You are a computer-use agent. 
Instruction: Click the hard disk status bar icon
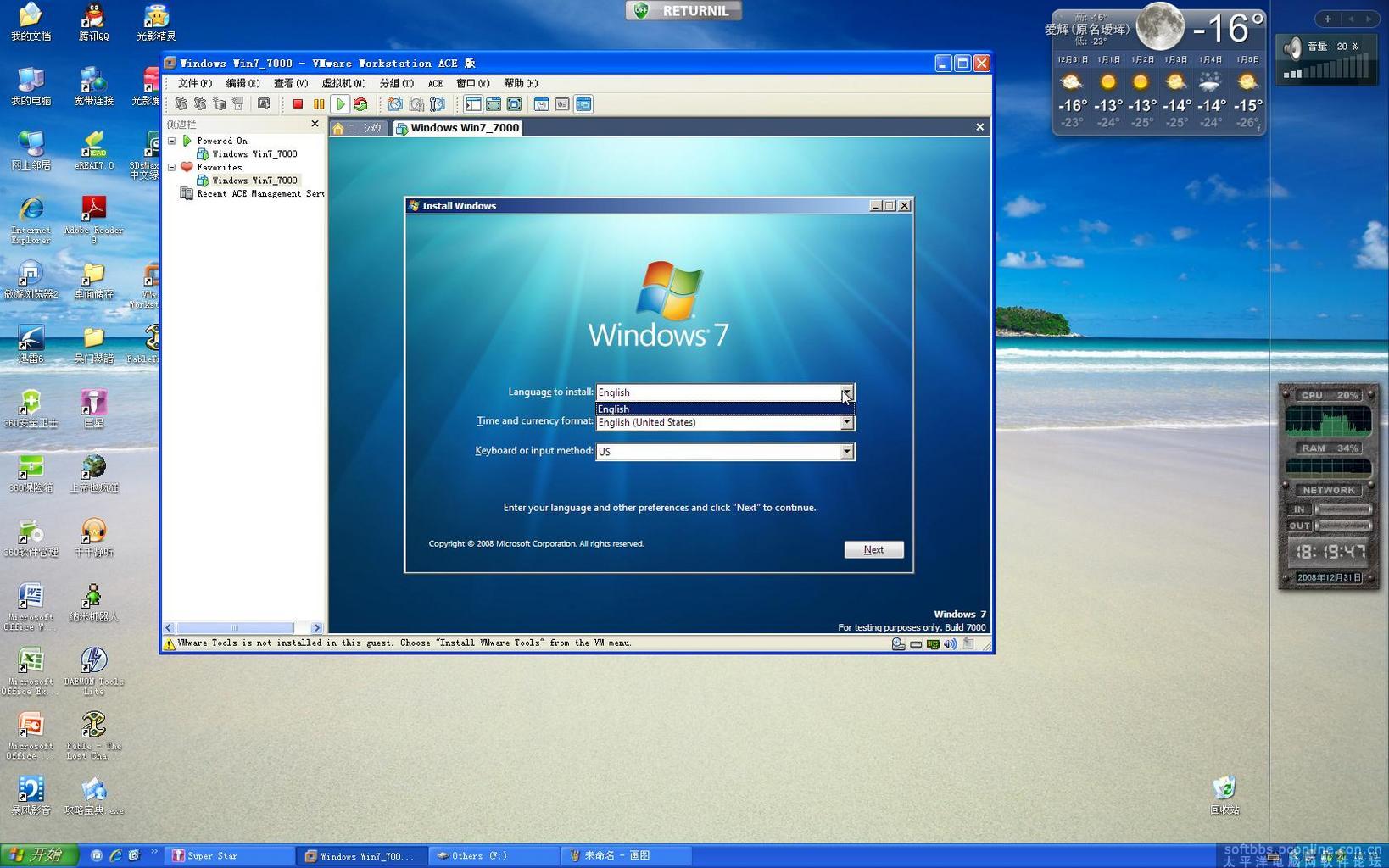(916, 644)
